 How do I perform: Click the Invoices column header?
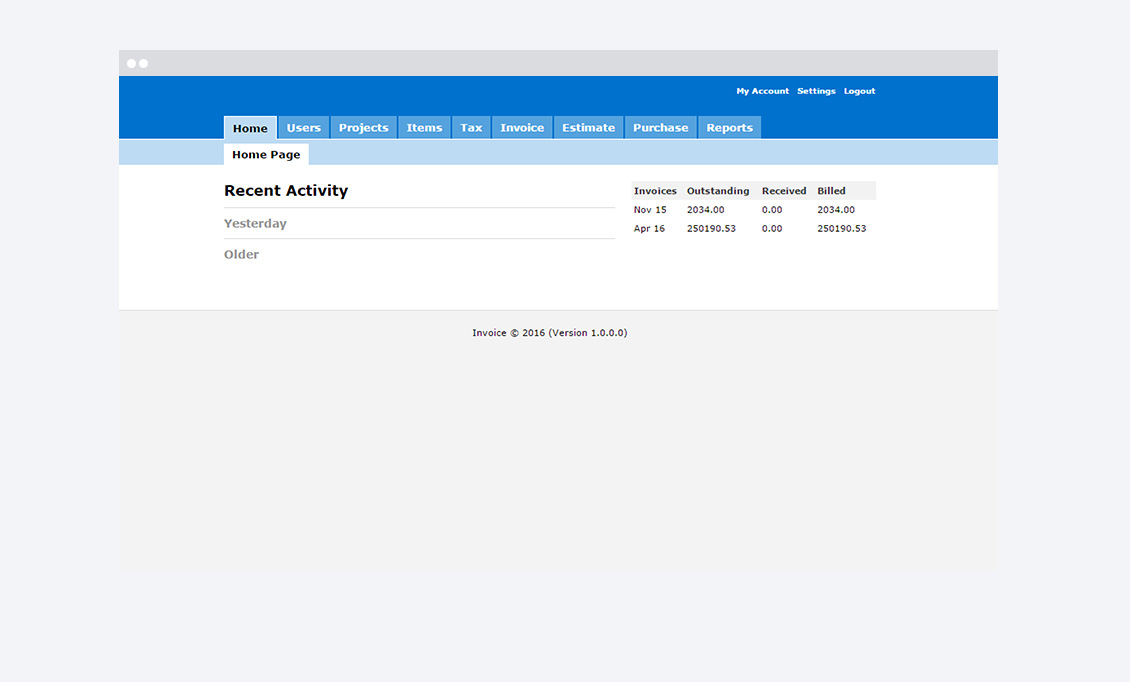(x=655, y=191)
